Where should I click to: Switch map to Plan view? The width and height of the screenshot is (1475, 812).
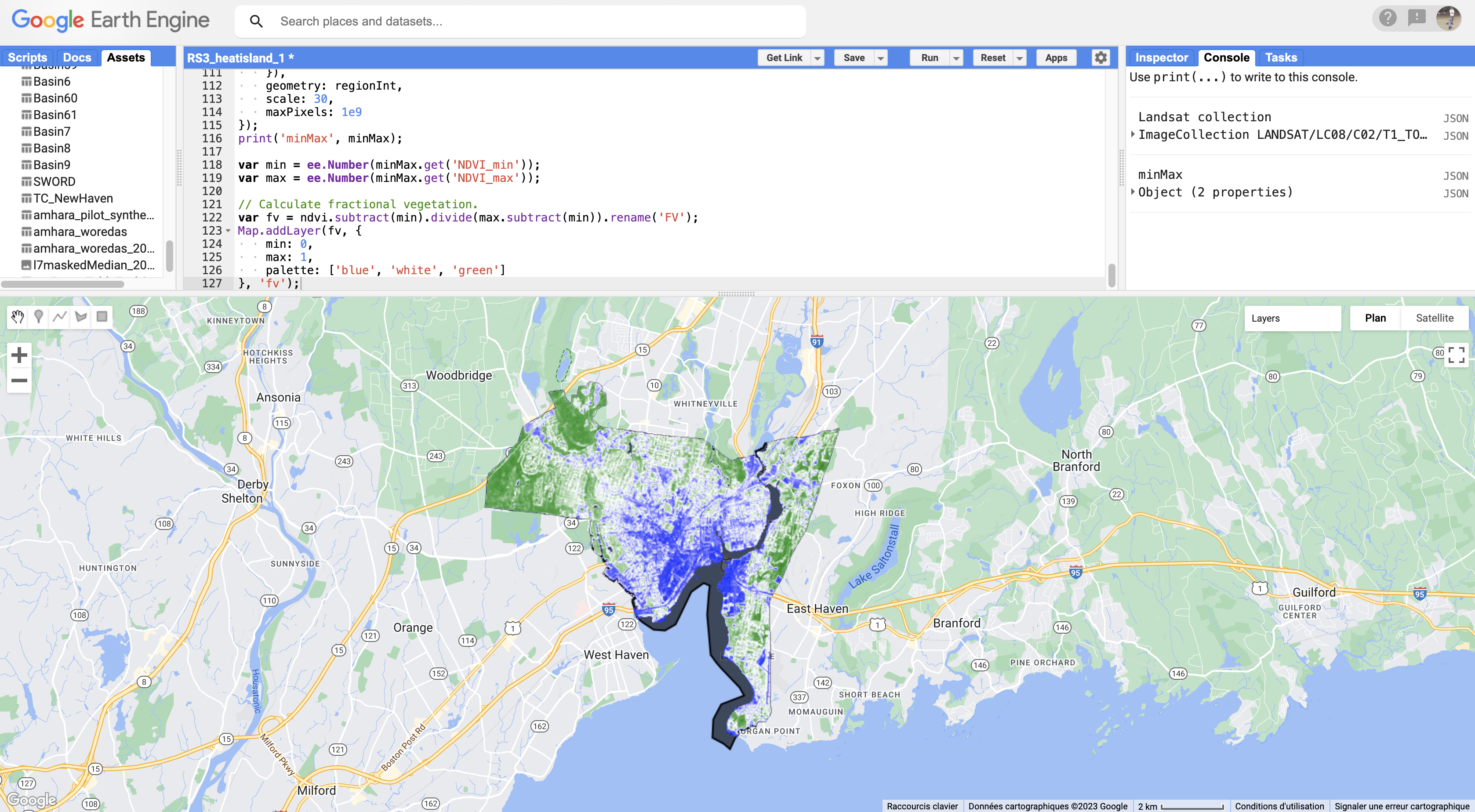pos(1375,319)
